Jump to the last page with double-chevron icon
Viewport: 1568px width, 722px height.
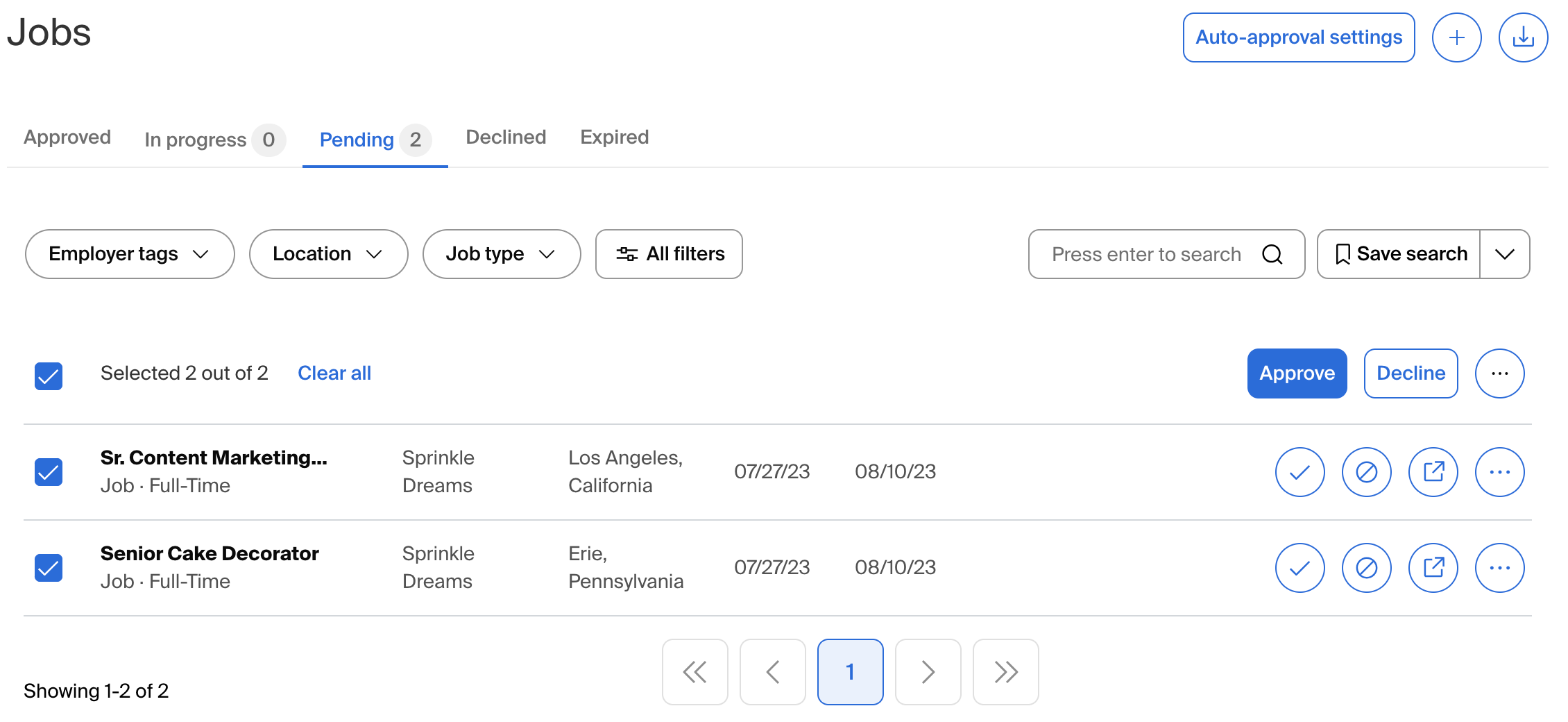[x=1005, y=671]
